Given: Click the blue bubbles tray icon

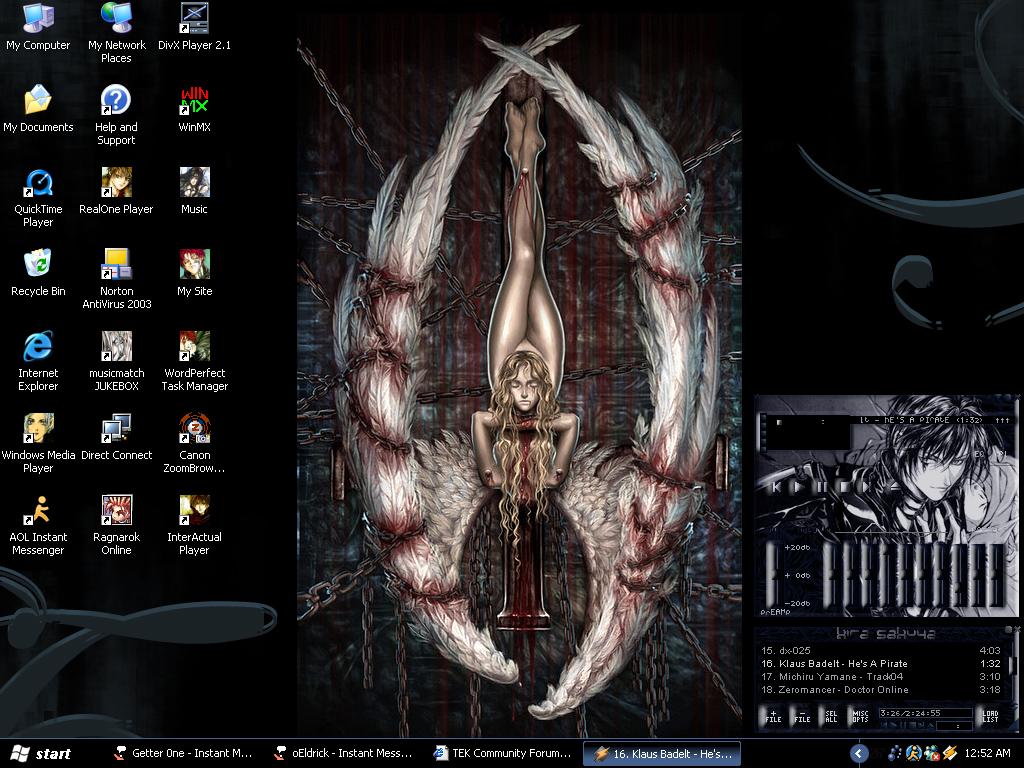Looking at the screenshot, I should pyautogui.click(x=895, y=753).
